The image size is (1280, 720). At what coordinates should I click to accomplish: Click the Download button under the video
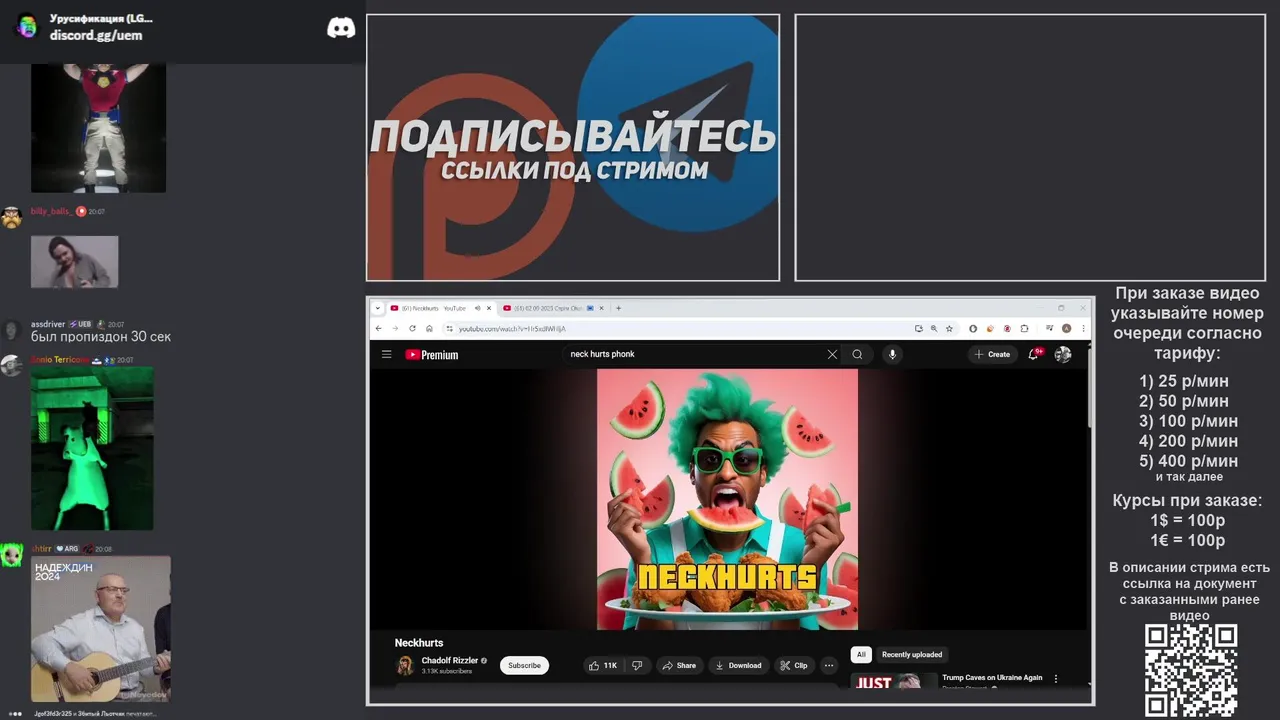738,665
